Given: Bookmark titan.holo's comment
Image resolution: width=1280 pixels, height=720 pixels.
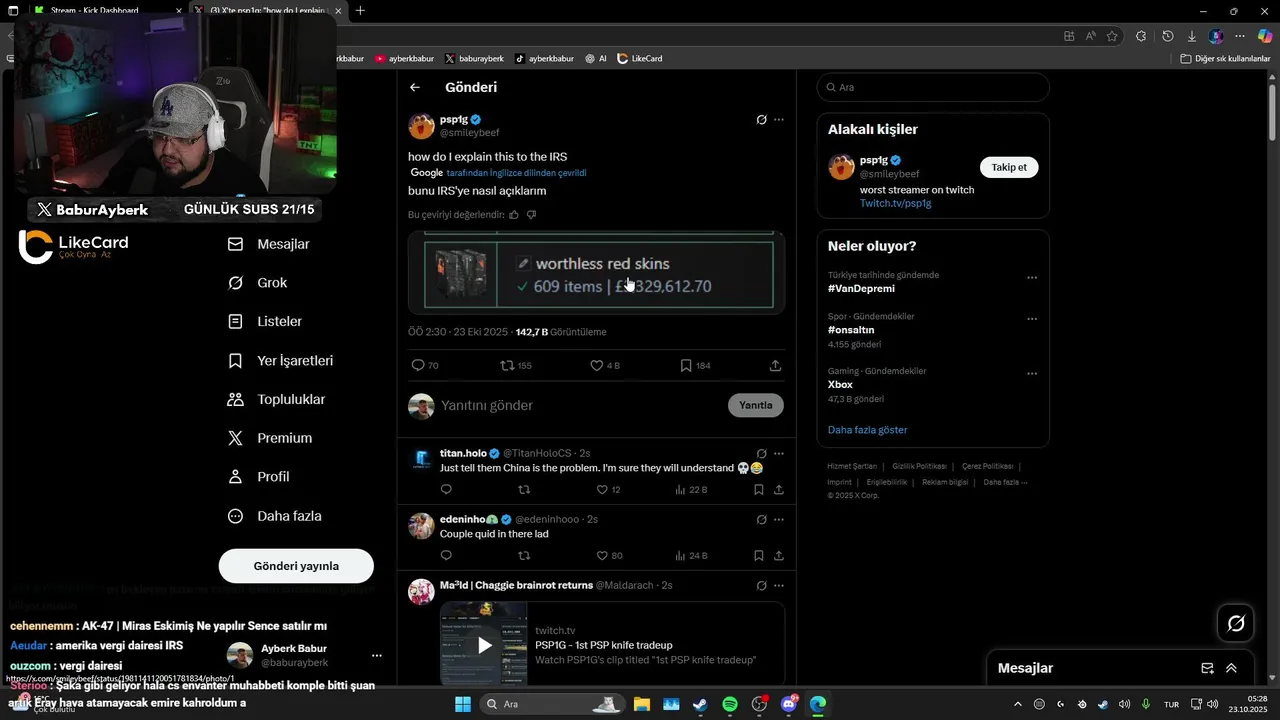Looking at the screenshot, I should click(x=758, y=490).
